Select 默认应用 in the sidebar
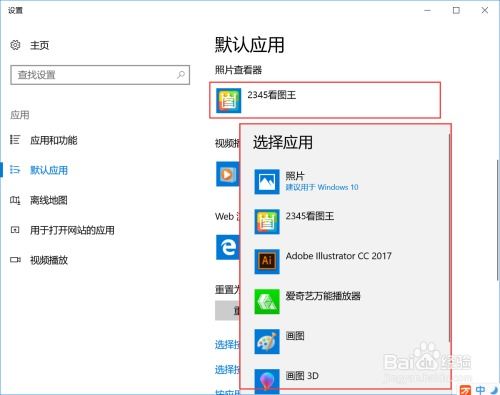Image resolution: width=500 pixels, height=395 pixels. pos(49,170)
